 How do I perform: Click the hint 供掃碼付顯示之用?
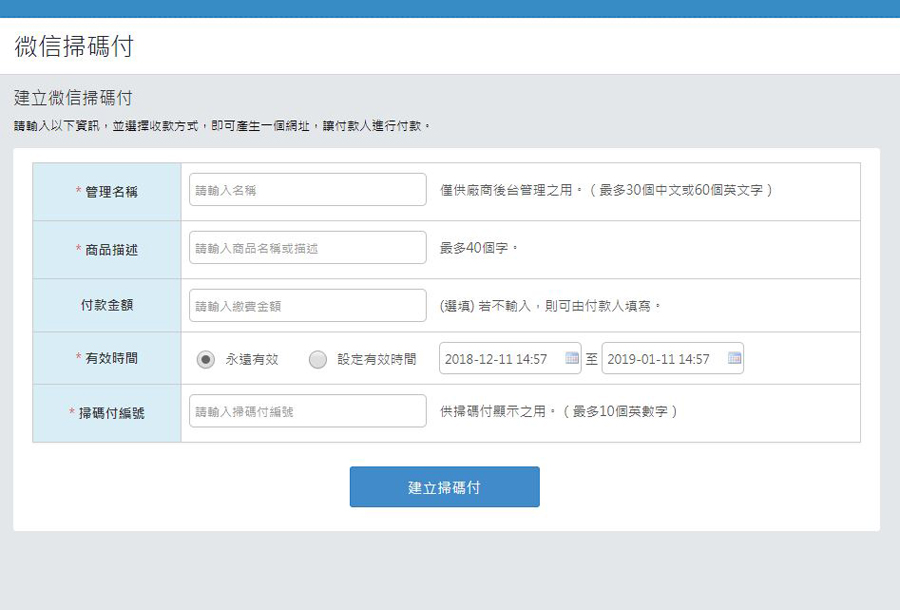[497, 411]
